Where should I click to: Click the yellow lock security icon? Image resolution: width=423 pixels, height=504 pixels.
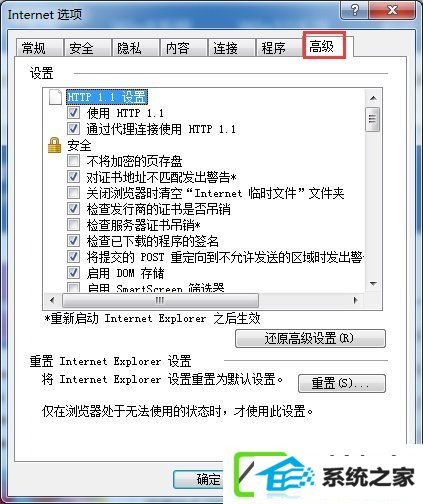[x=54, y=145]
